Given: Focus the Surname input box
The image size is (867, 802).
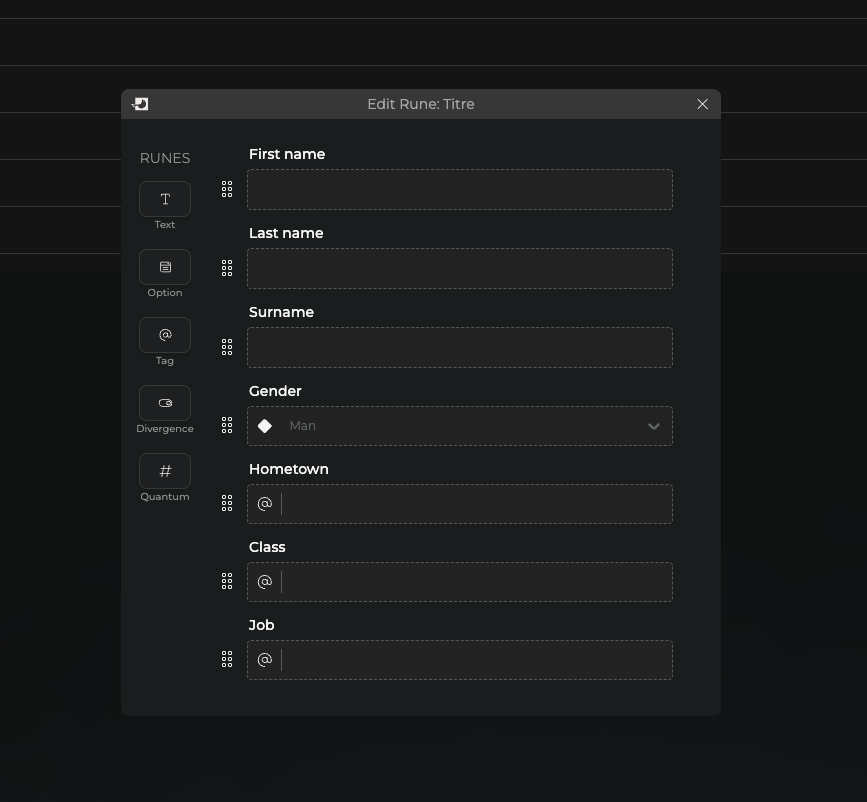Looking at the screenshot, I should click(460, 348).
